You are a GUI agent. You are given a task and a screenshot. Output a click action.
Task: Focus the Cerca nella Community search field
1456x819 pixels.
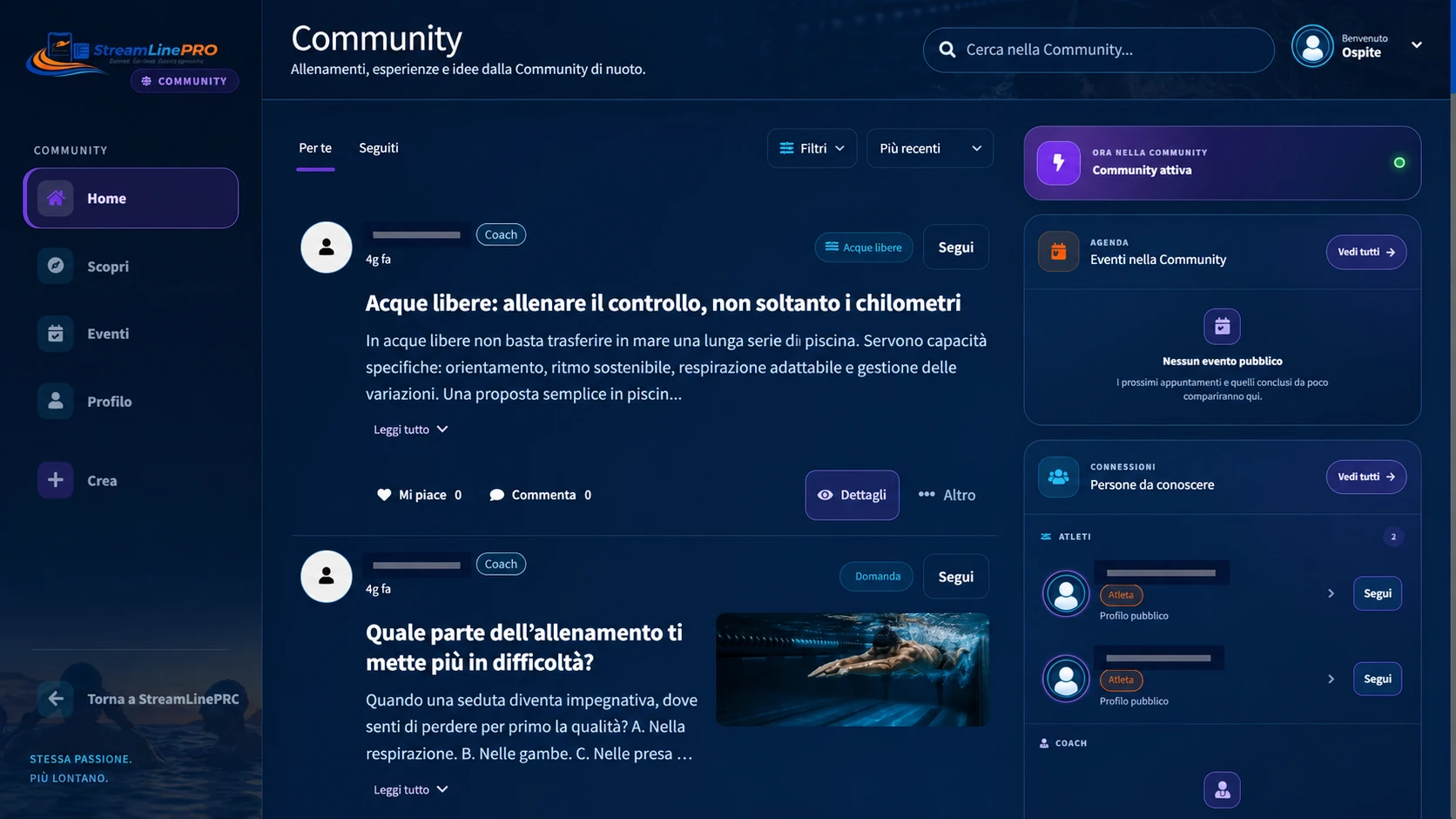[1098, 50]
